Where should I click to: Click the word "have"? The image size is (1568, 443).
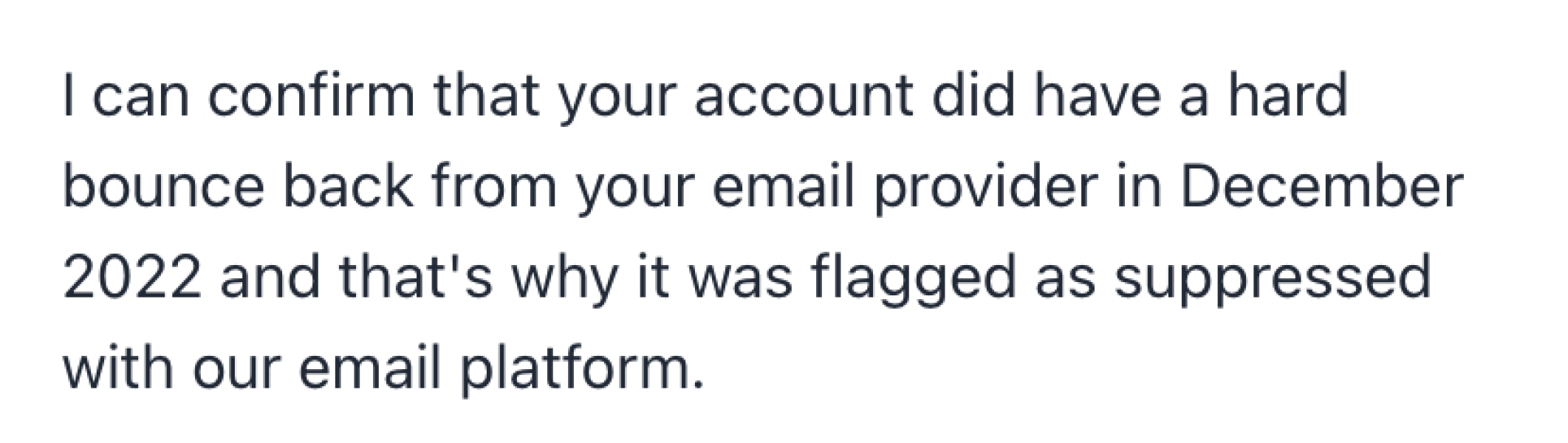click(x=1098, y=97)
